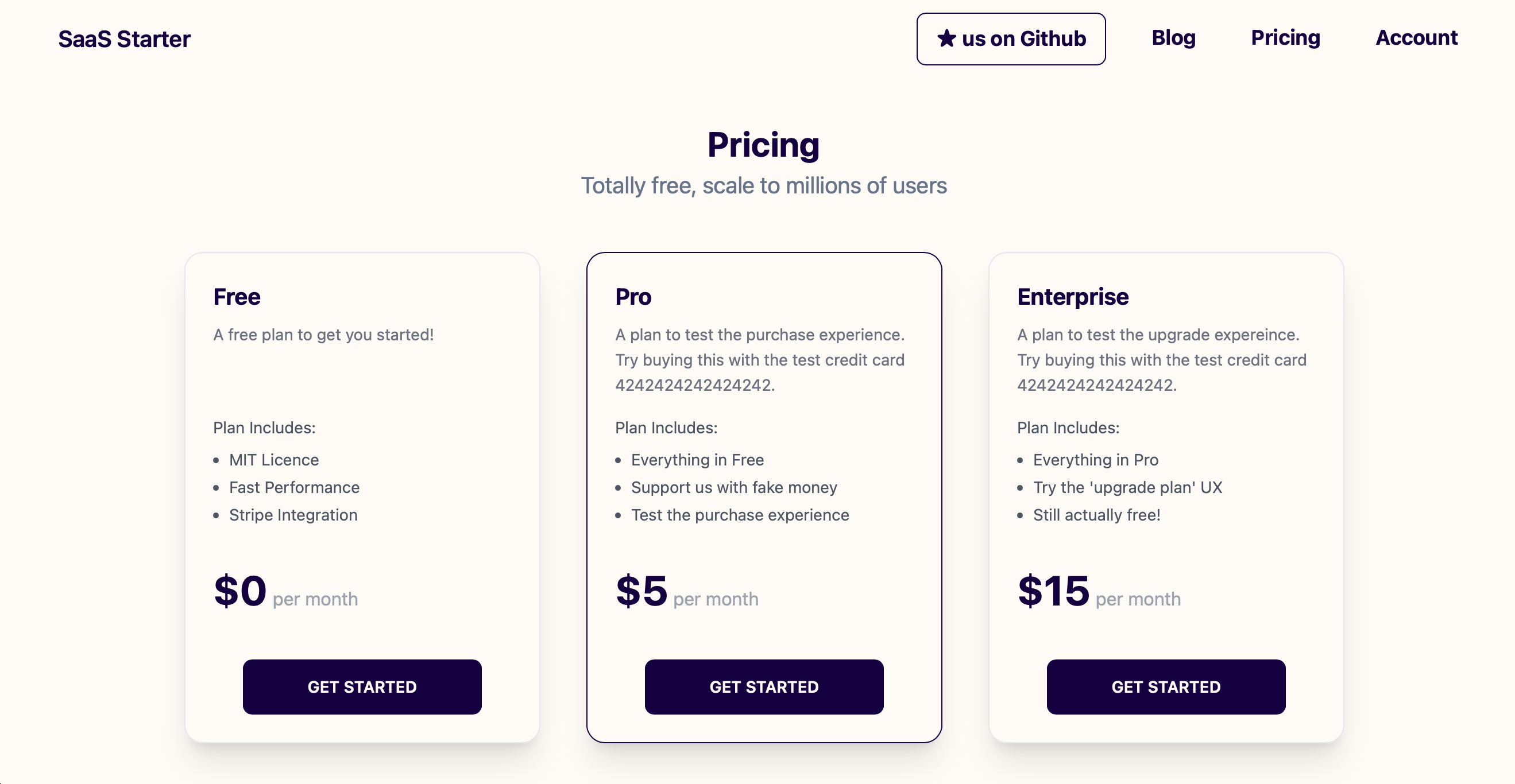The image size is (1515, 784).
Task: Select the Stripe Integration list item
Action: [293, 515]
